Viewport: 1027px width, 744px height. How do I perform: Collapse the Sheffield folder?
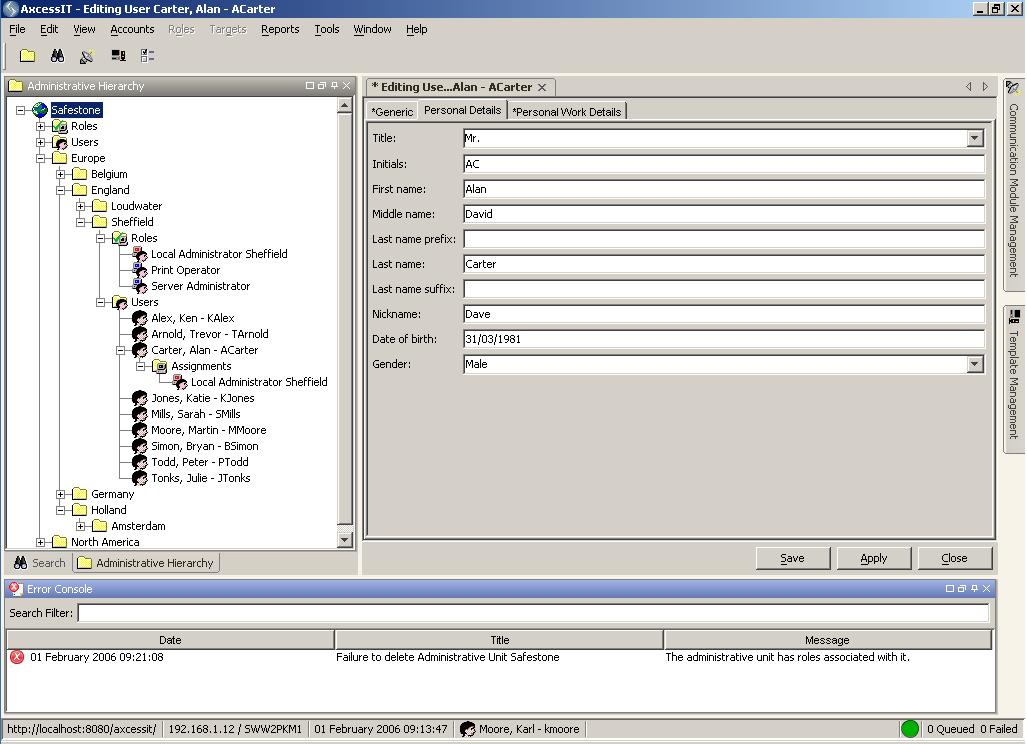click(x=81, y=222)
